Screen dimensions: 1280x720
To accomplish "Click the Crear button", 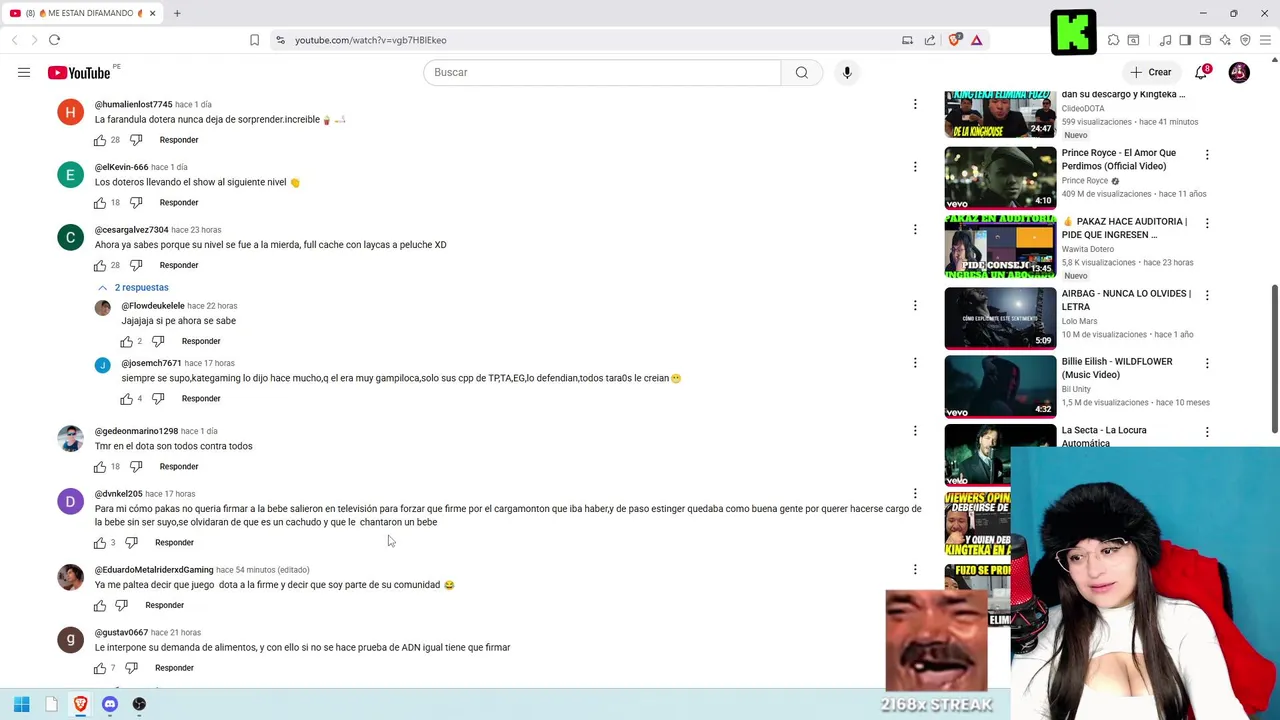I will 1151,72.
